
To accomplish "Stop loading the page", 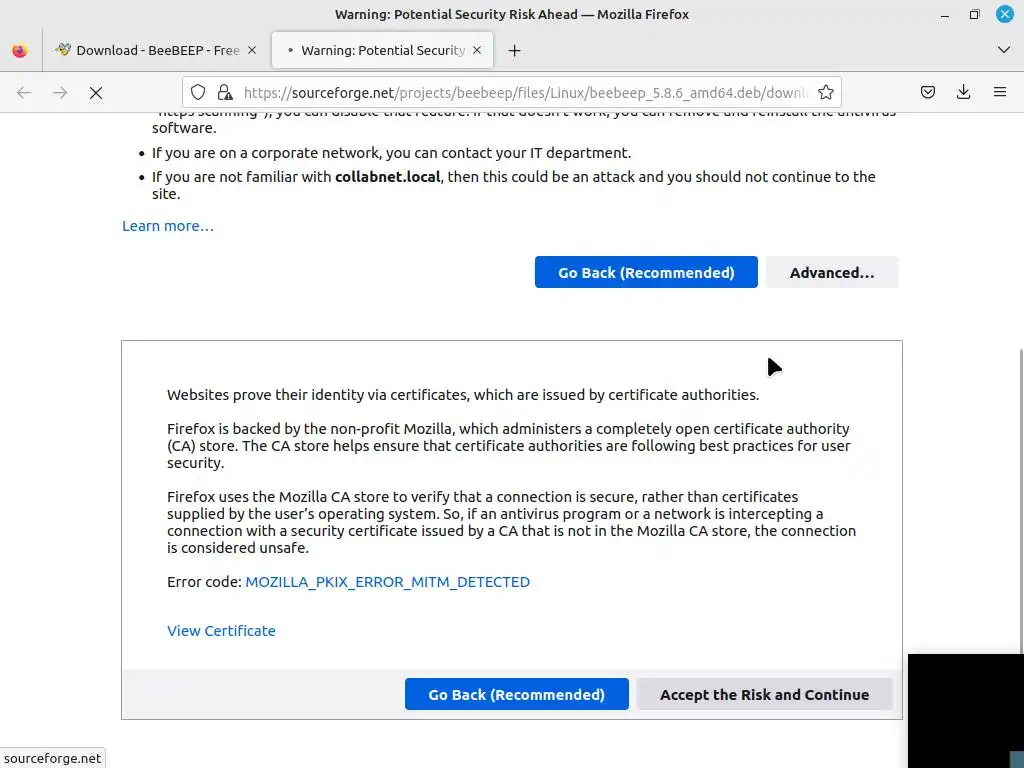I will pyautogui.click(x=96, y=93).
